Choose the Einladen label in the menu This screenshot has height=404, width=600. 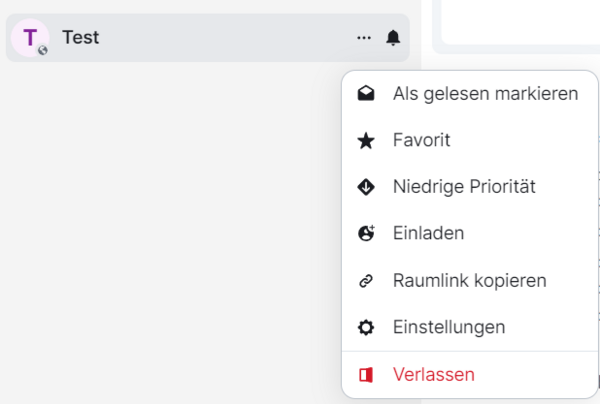pos(428,233)
